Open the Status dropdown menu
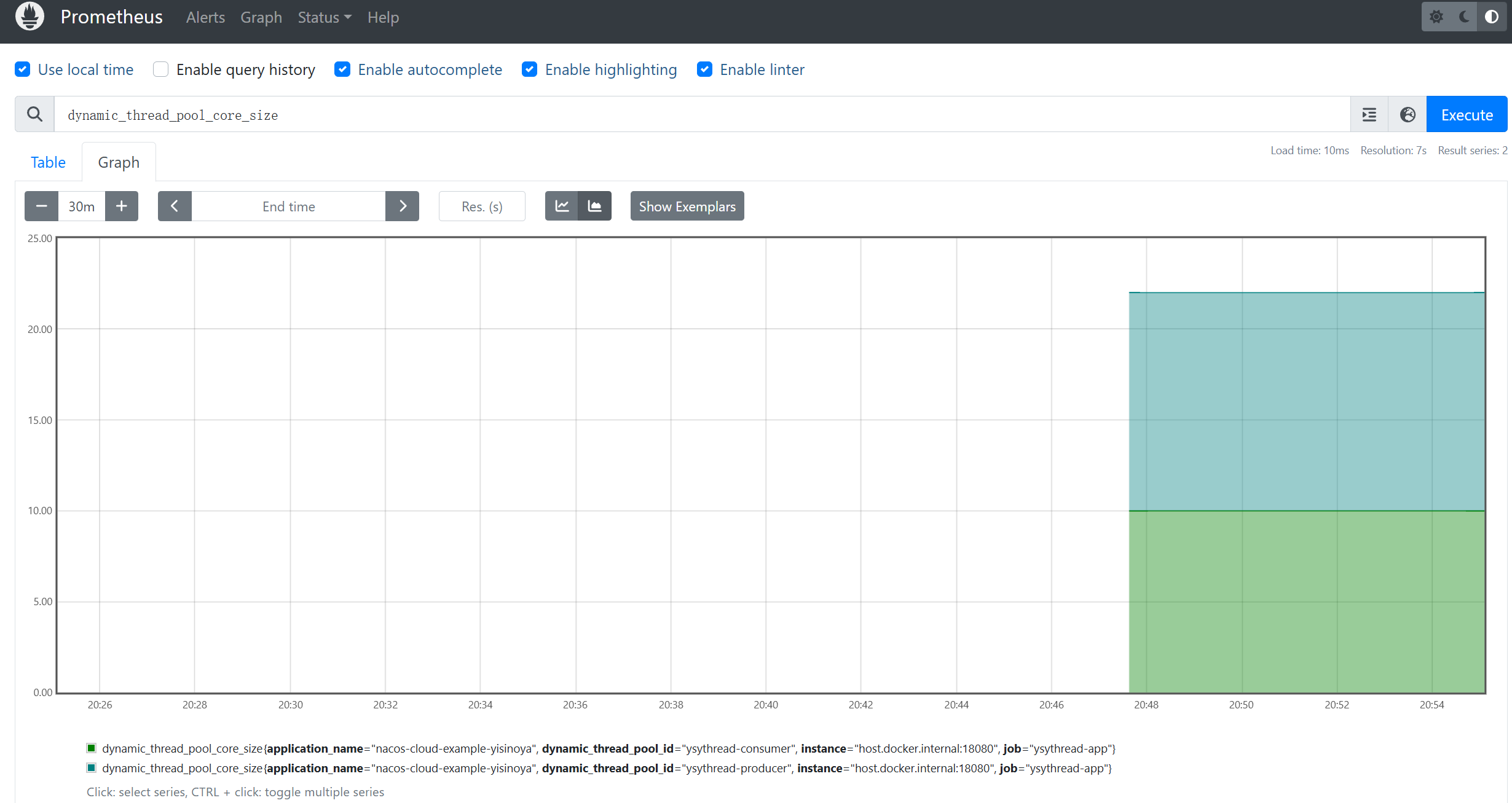1512x803 pixels. 324,17
